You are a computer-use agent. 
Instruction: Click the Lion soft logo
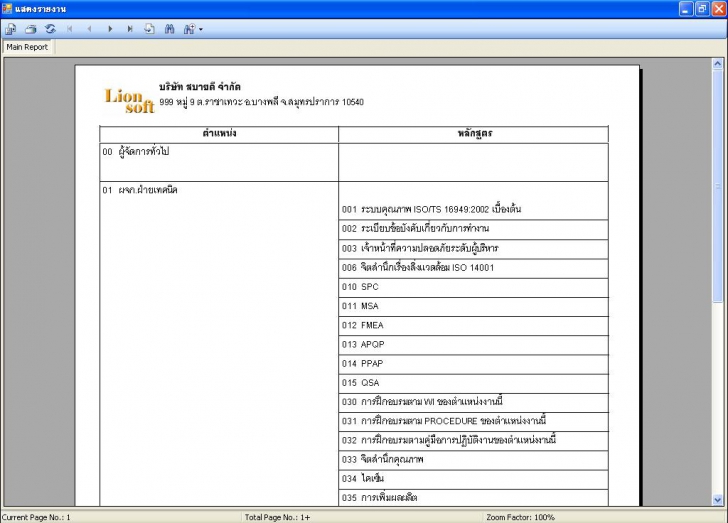tap(129, 101)
